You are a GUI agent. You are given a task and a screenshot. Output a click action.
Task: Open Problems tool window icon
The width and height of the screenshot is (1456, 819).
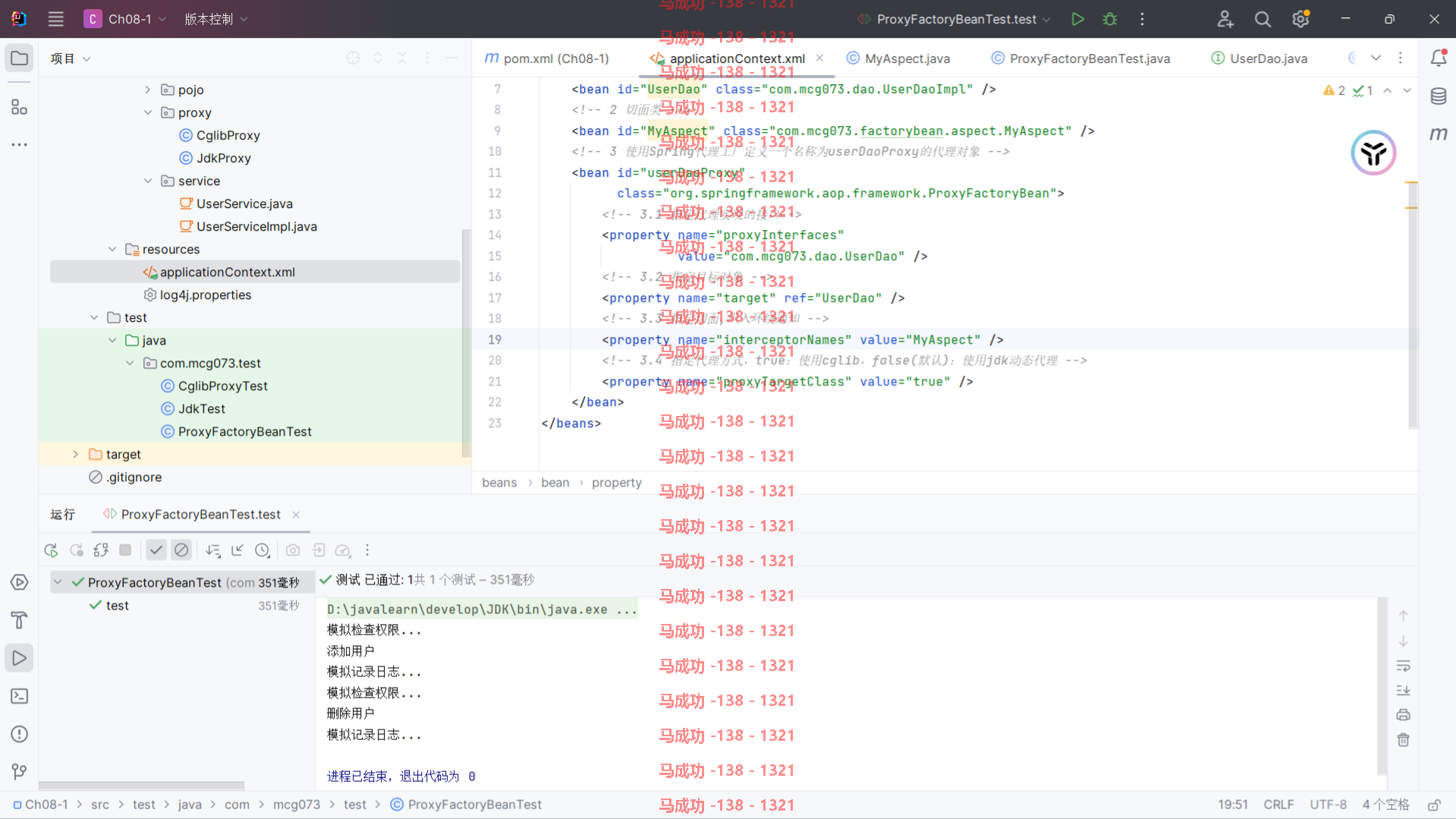[20, 734]
